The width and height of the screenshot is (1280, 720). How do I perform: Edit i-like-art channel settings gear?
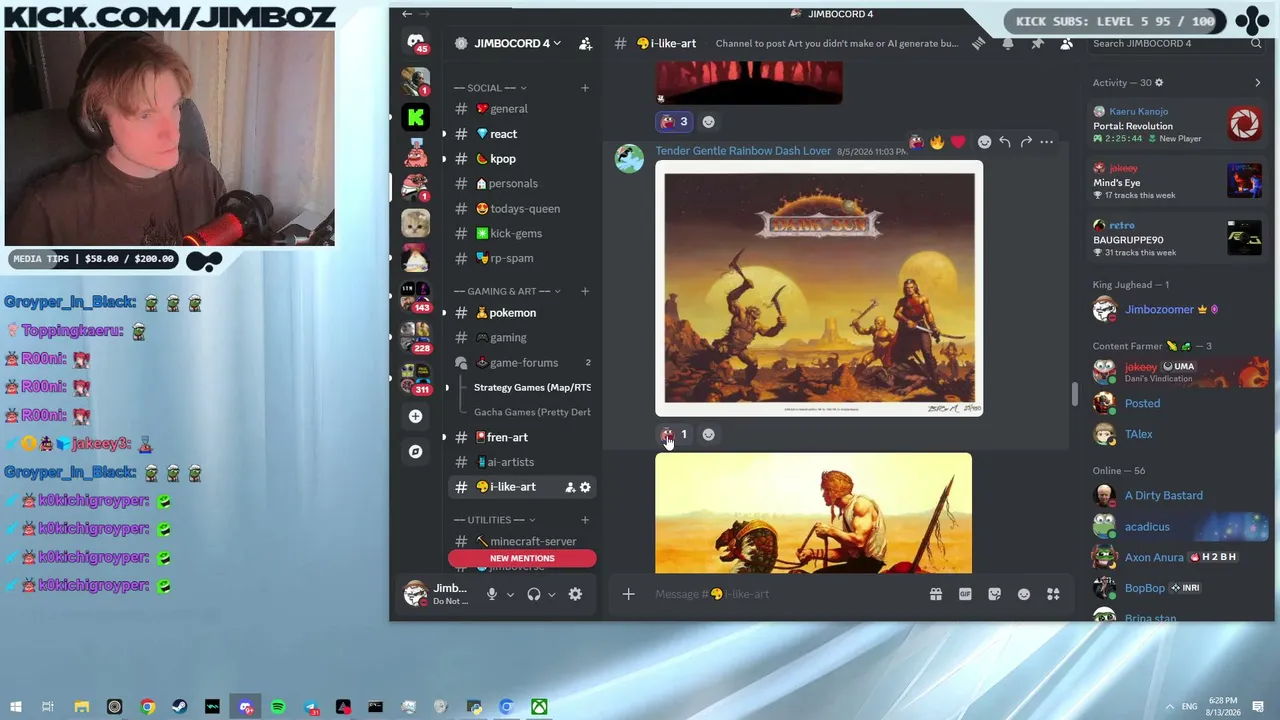tap(585, 487)
